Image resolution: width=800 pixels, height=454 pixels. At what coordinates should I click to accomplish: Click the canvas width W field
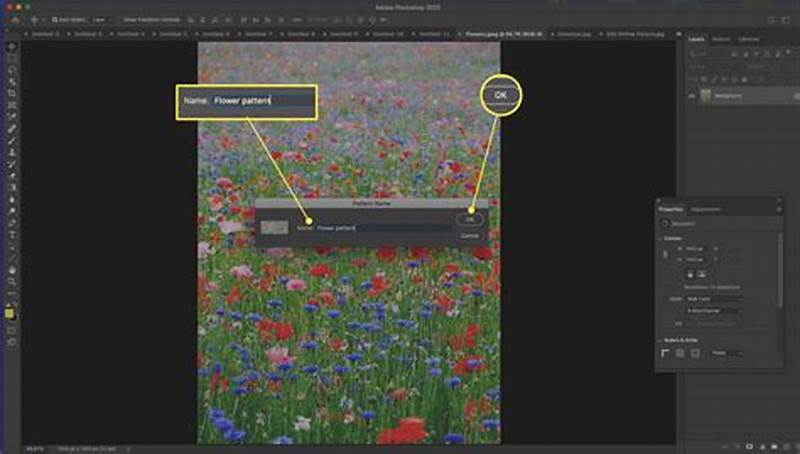(x=697, y=249)
